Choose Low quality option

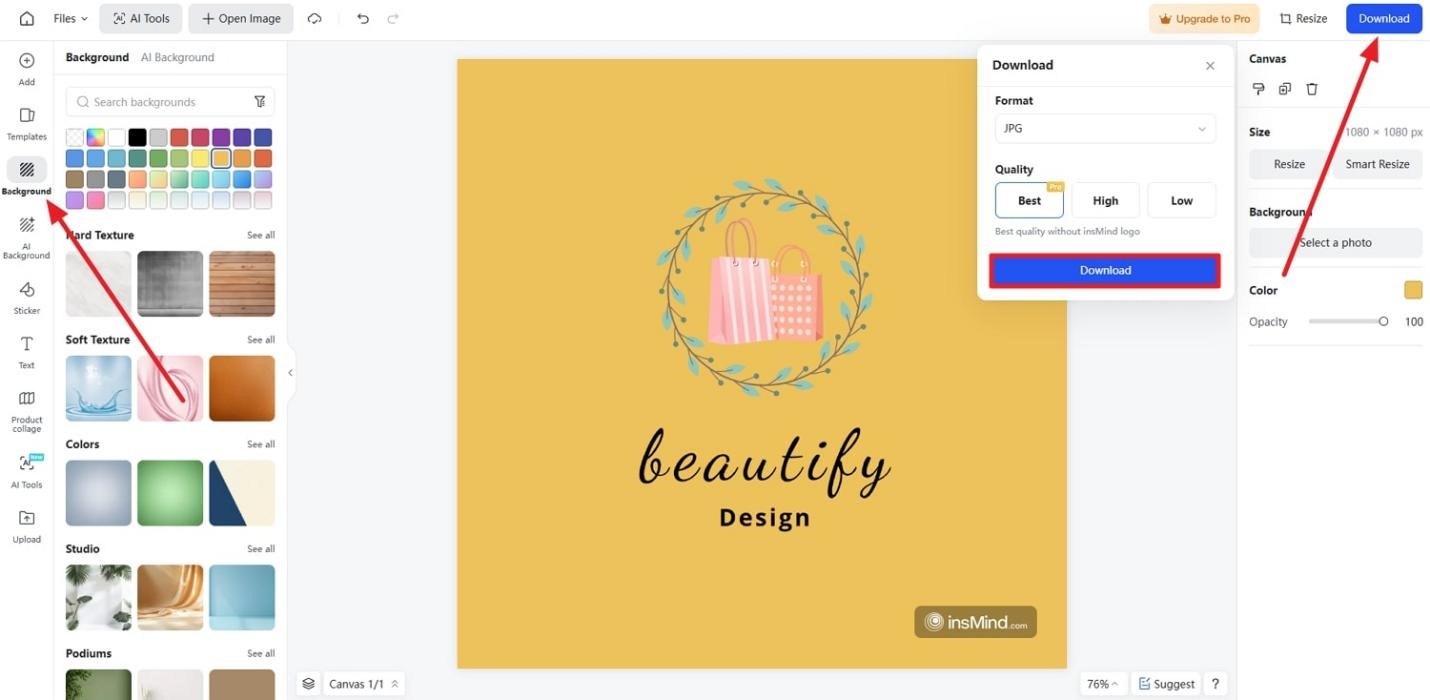1182,200
